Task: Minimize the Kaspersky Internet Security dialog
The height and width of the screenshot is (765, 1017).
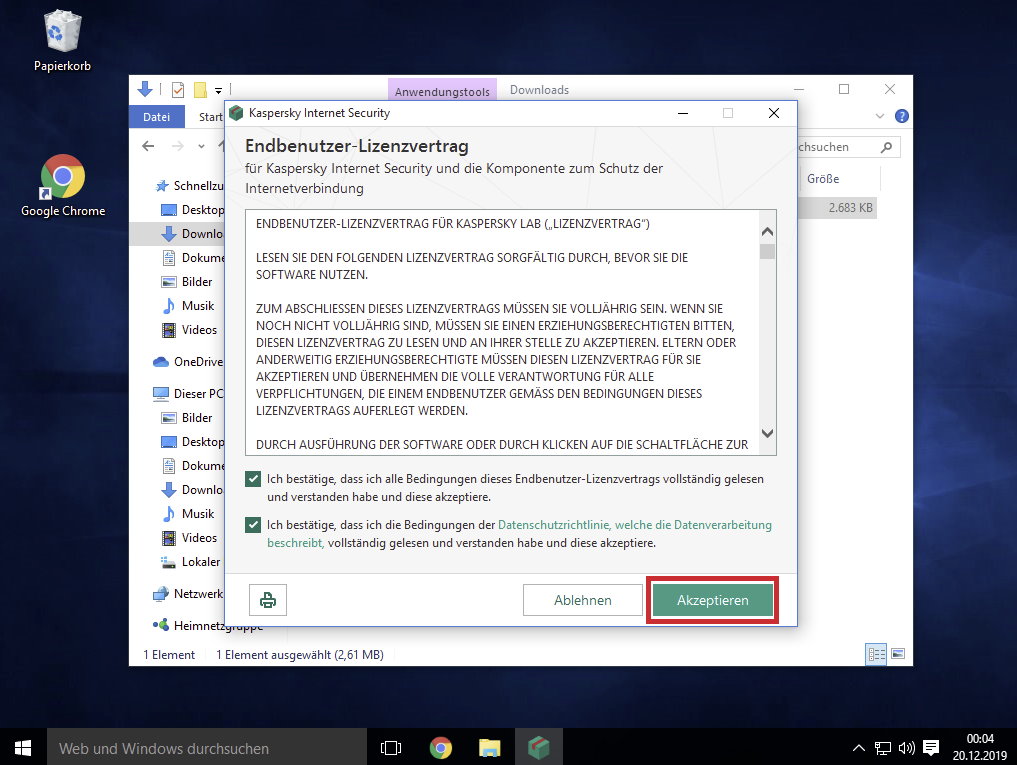Action: click(x=683, y=113)
